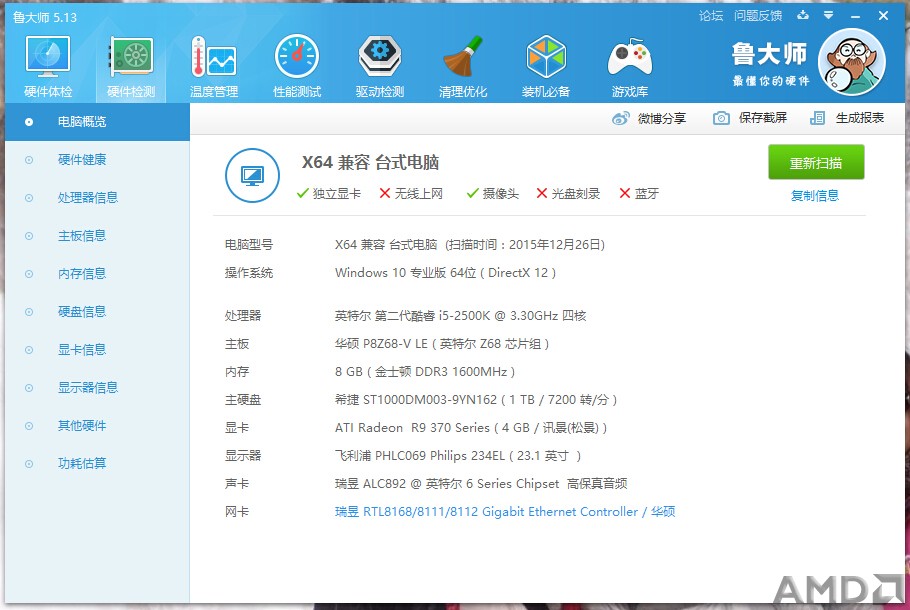Click the monitor value 飞利浦 PHLC069
Screen dimensions: 910x610
coord(458,456)
